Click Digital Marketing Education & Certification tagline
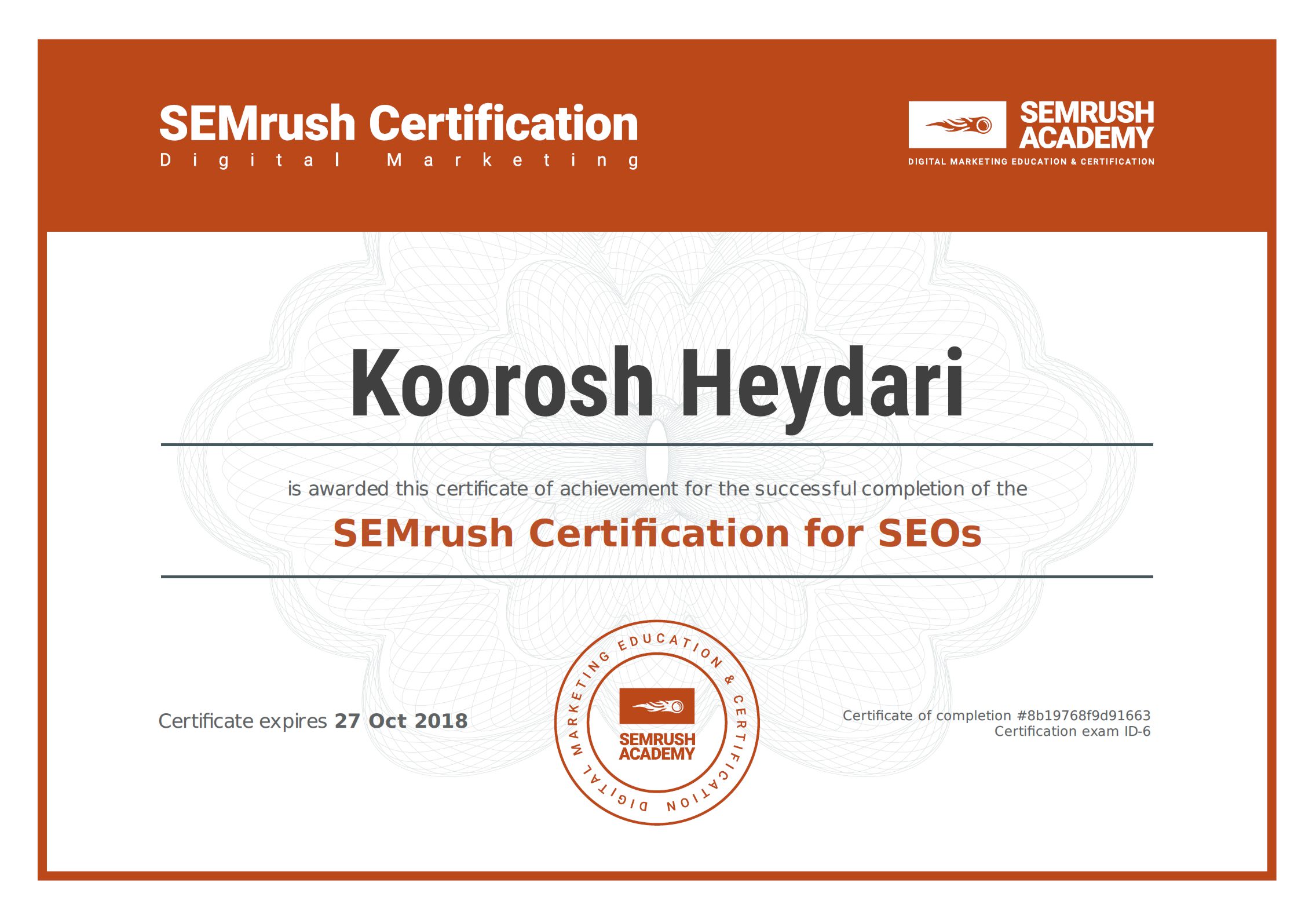The image size is (1316, 912). pyautogui.click(x=1030, y=162)
